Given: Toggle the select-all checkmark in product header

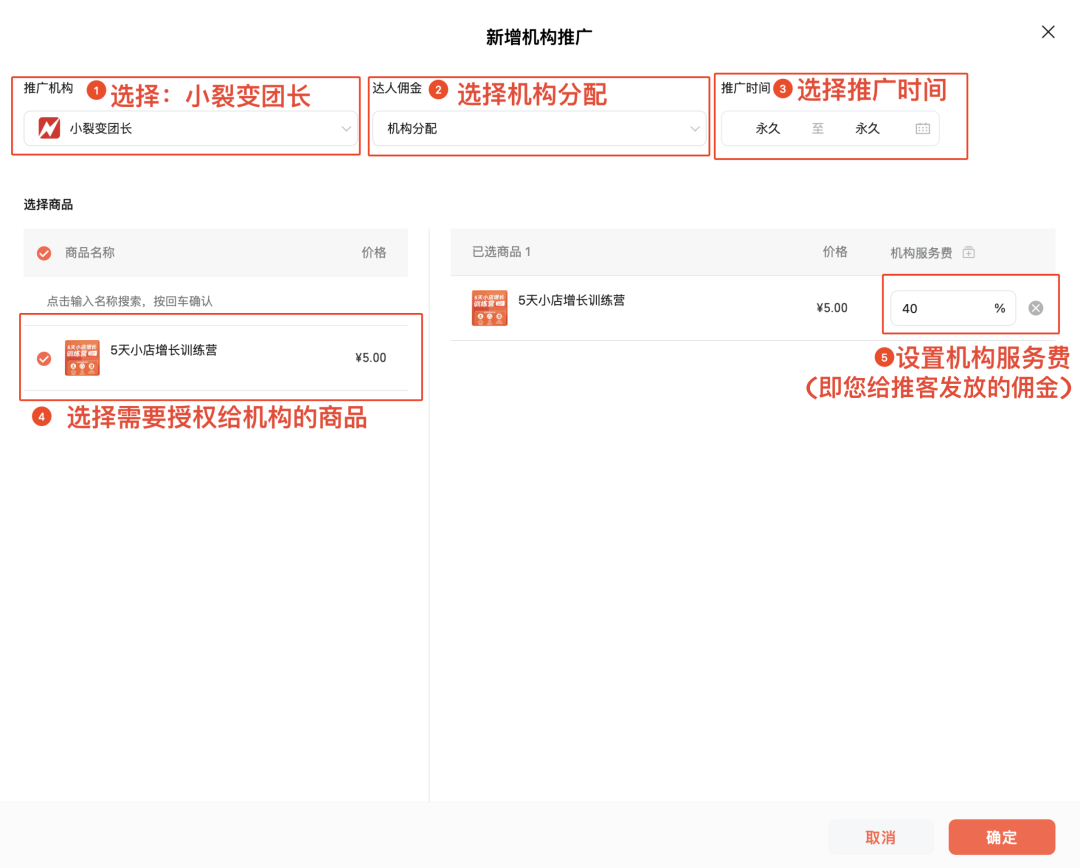Looking at the screenshot, I should pyautogui.click(x=42, y=252).
